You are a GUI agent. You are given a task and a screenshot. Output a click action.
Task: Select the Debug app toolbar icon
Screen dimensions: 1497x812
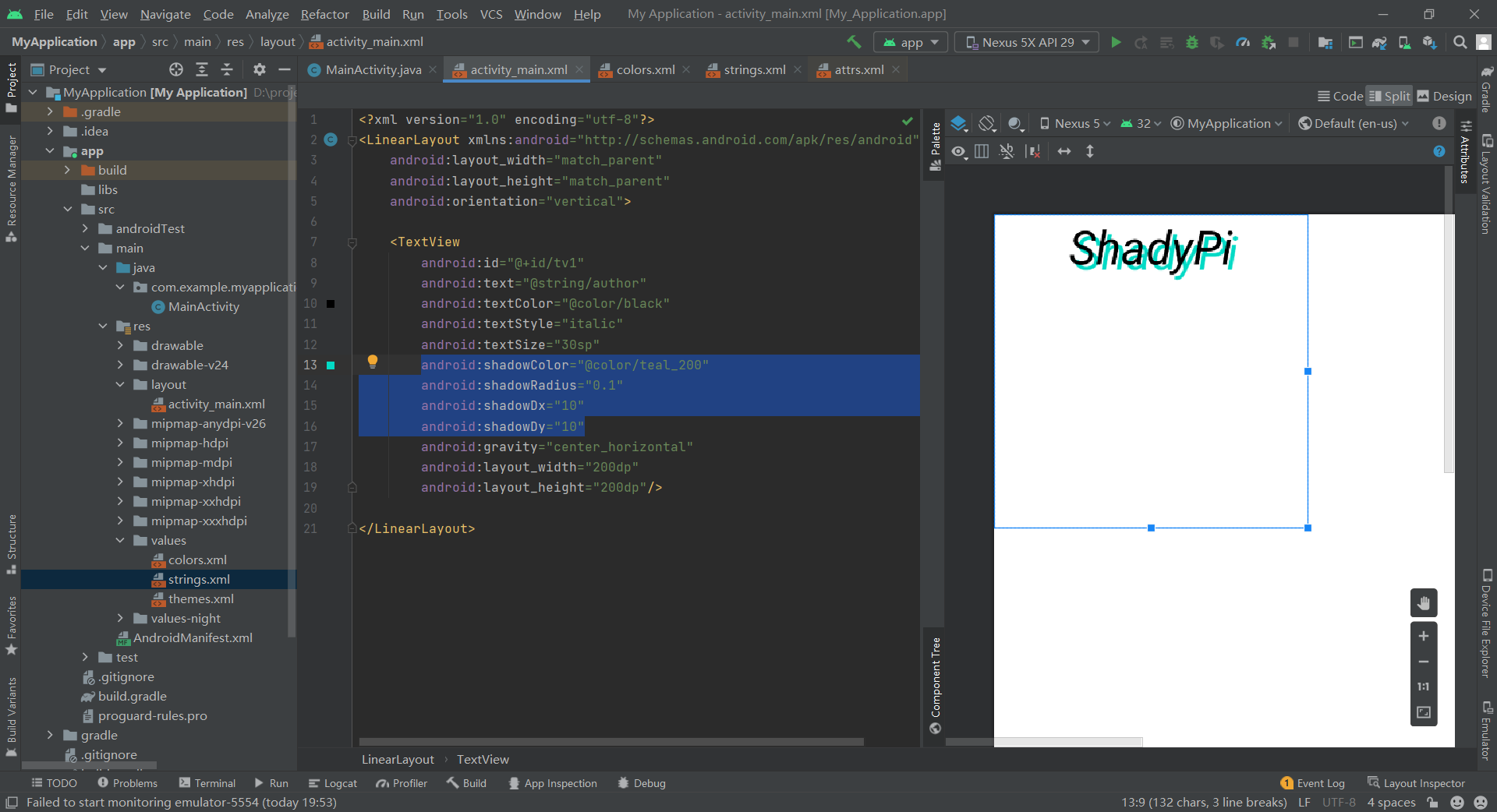(x=1191, y=42)
